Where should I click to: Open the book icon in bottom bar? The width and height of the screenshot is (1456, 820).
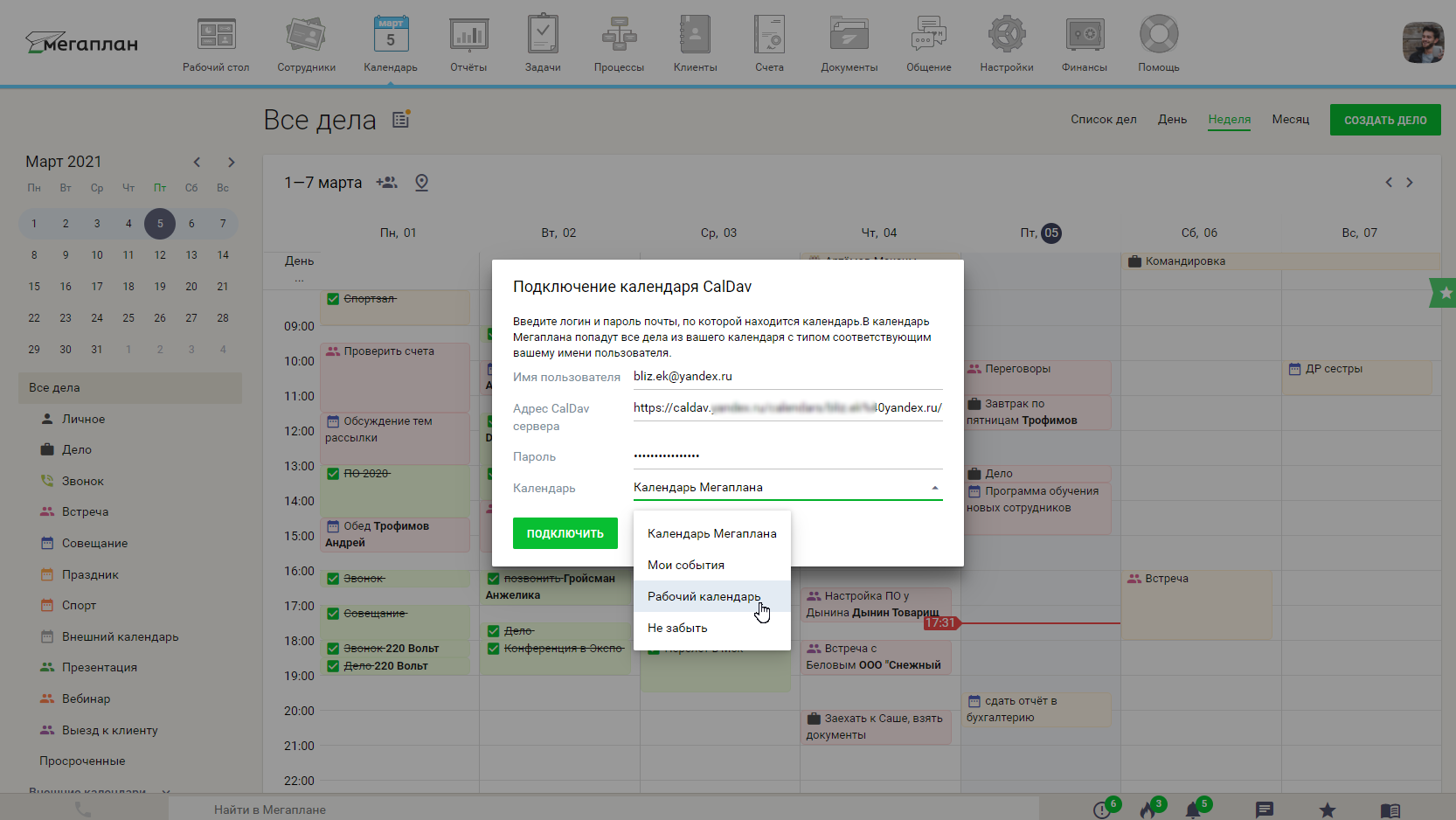point(1390,810)
